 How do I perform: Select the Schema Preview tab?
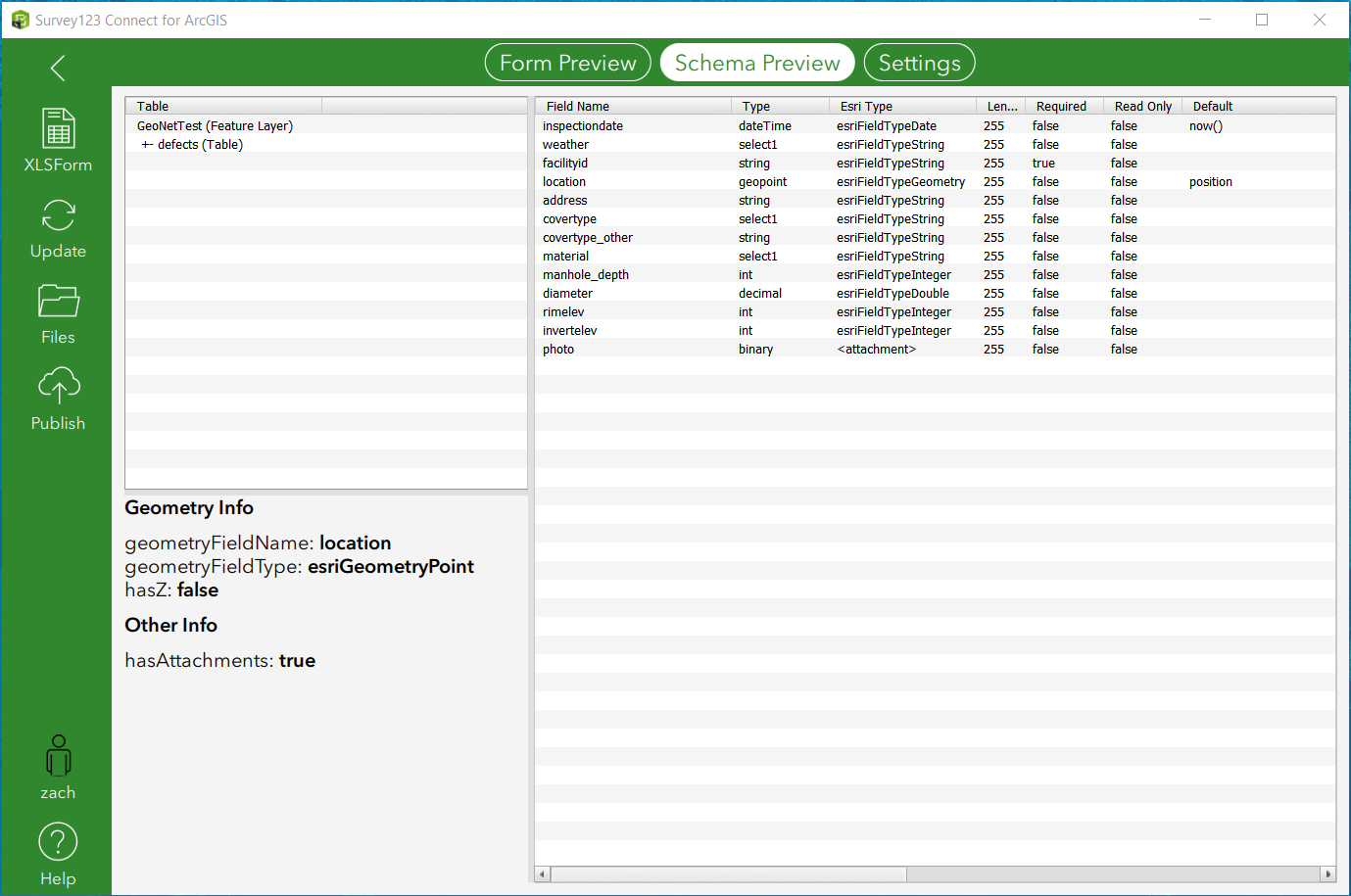pyautogui.click(x=757, y=63)
